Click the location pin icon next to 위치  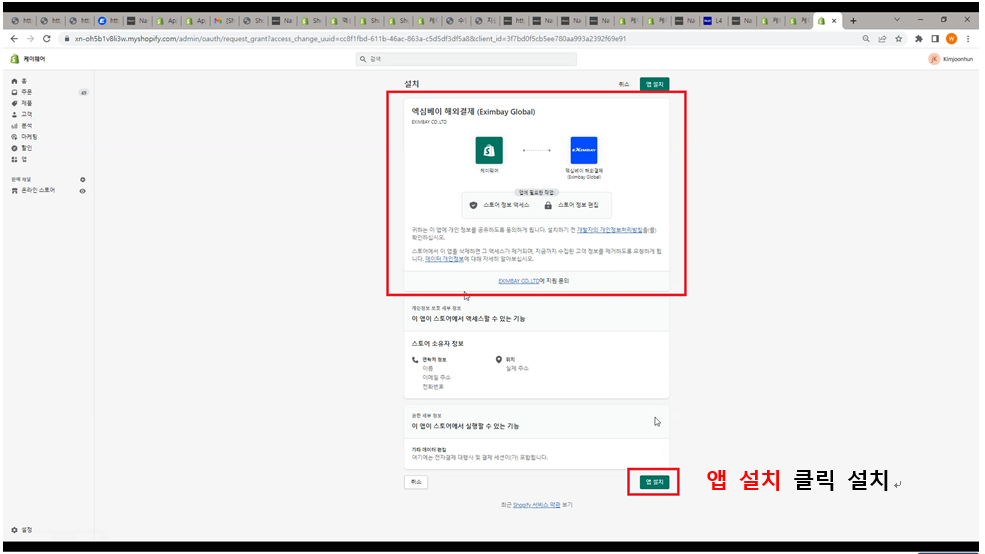tap(499, 360)
